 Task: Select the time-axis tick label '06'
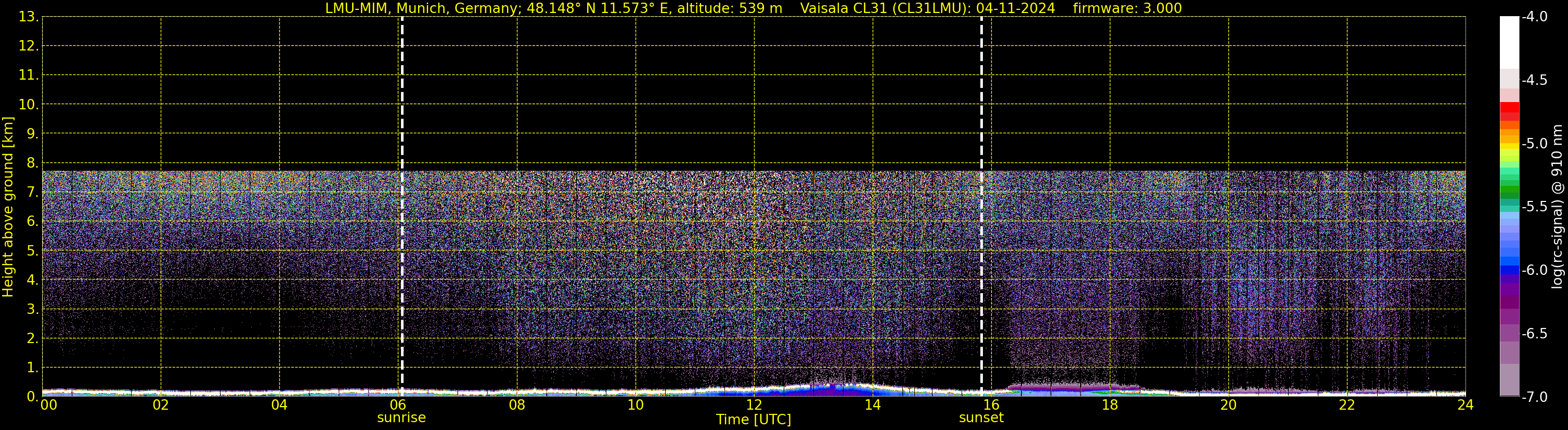(x=398, y=405)
